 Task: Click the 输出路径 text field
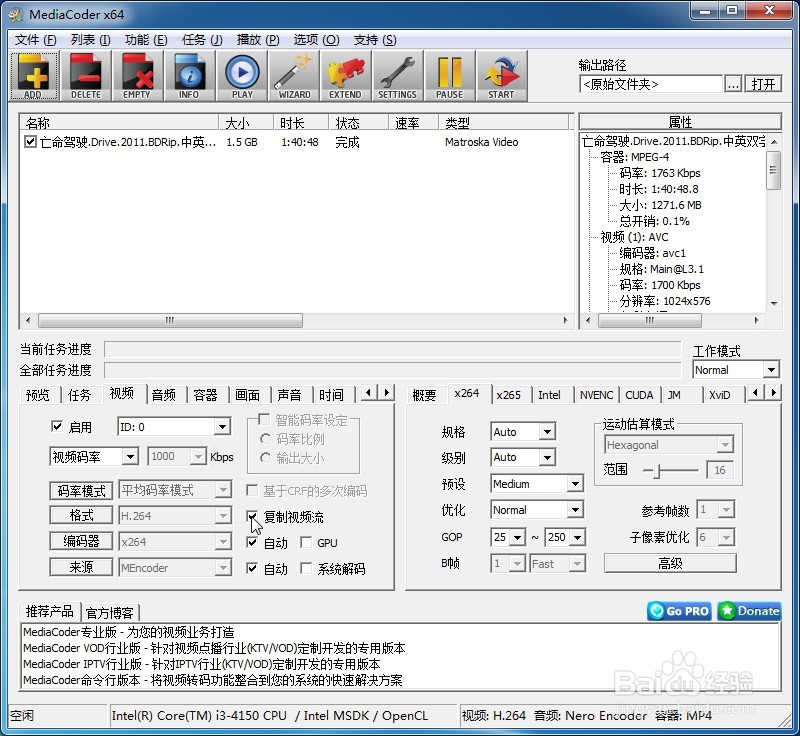click(651, 84)
